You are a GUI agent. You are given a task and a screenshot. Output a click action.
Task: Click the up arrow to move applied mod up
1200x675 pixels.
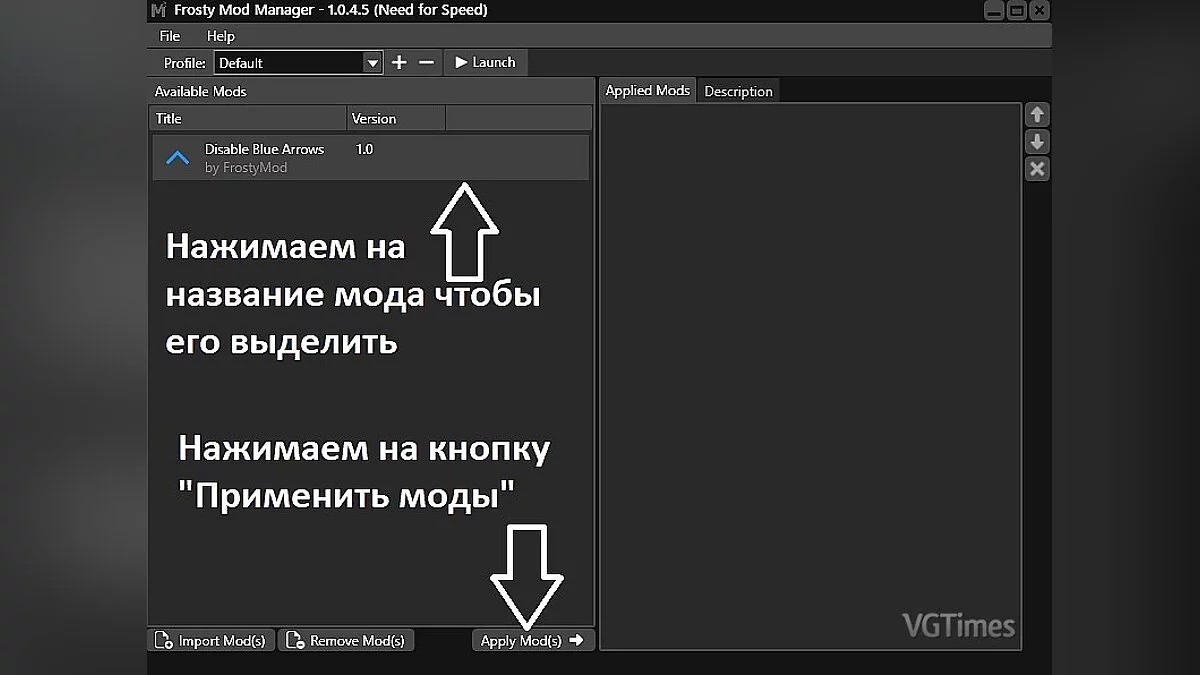(1037, 114)
